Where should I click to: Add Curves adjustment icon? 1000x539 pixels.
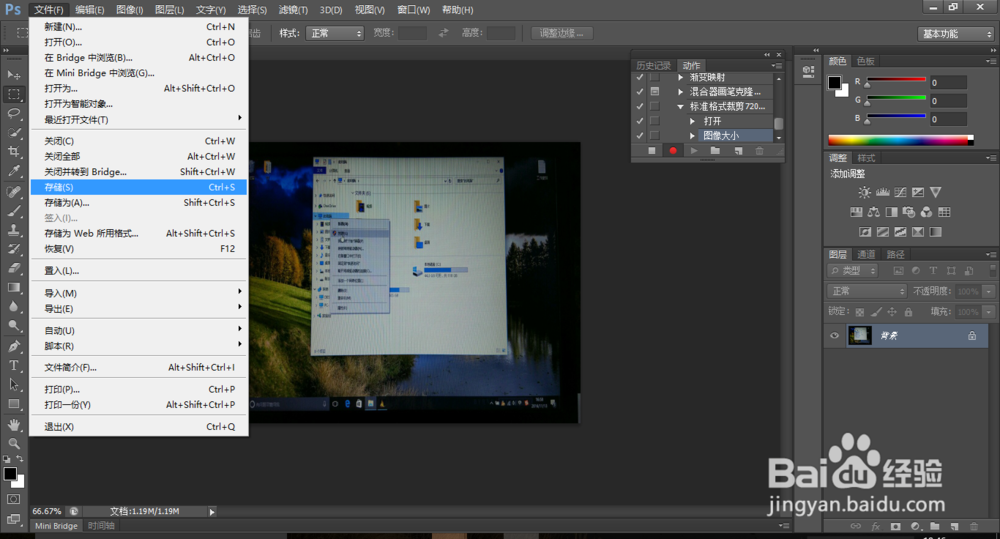tap(900, 192)
